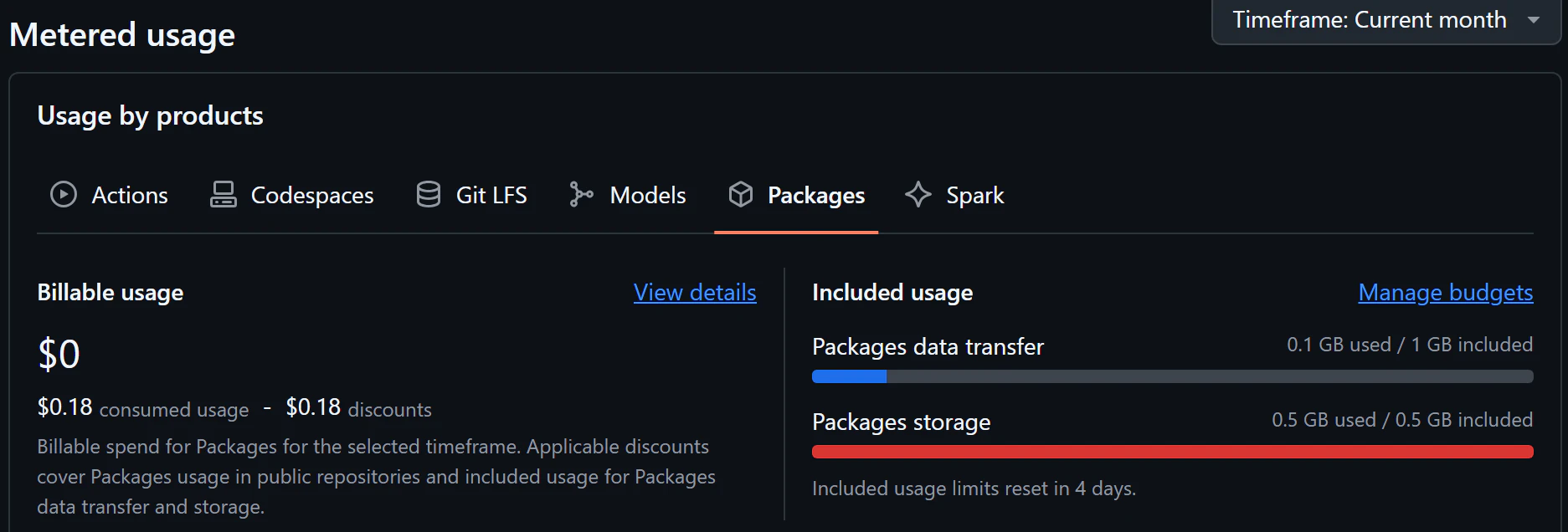Switch to the Codespaces tab

click(x=312, y=195)
